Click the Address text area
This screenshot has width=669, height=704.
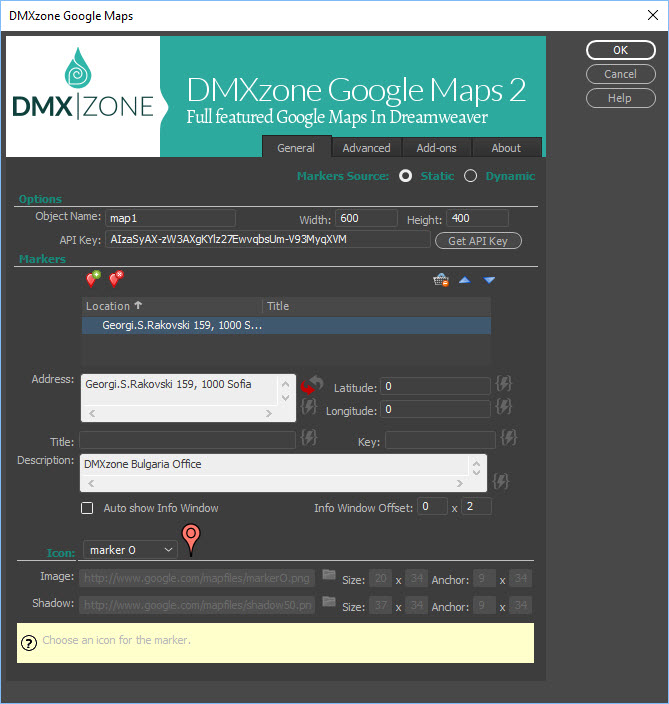point(180,390)
